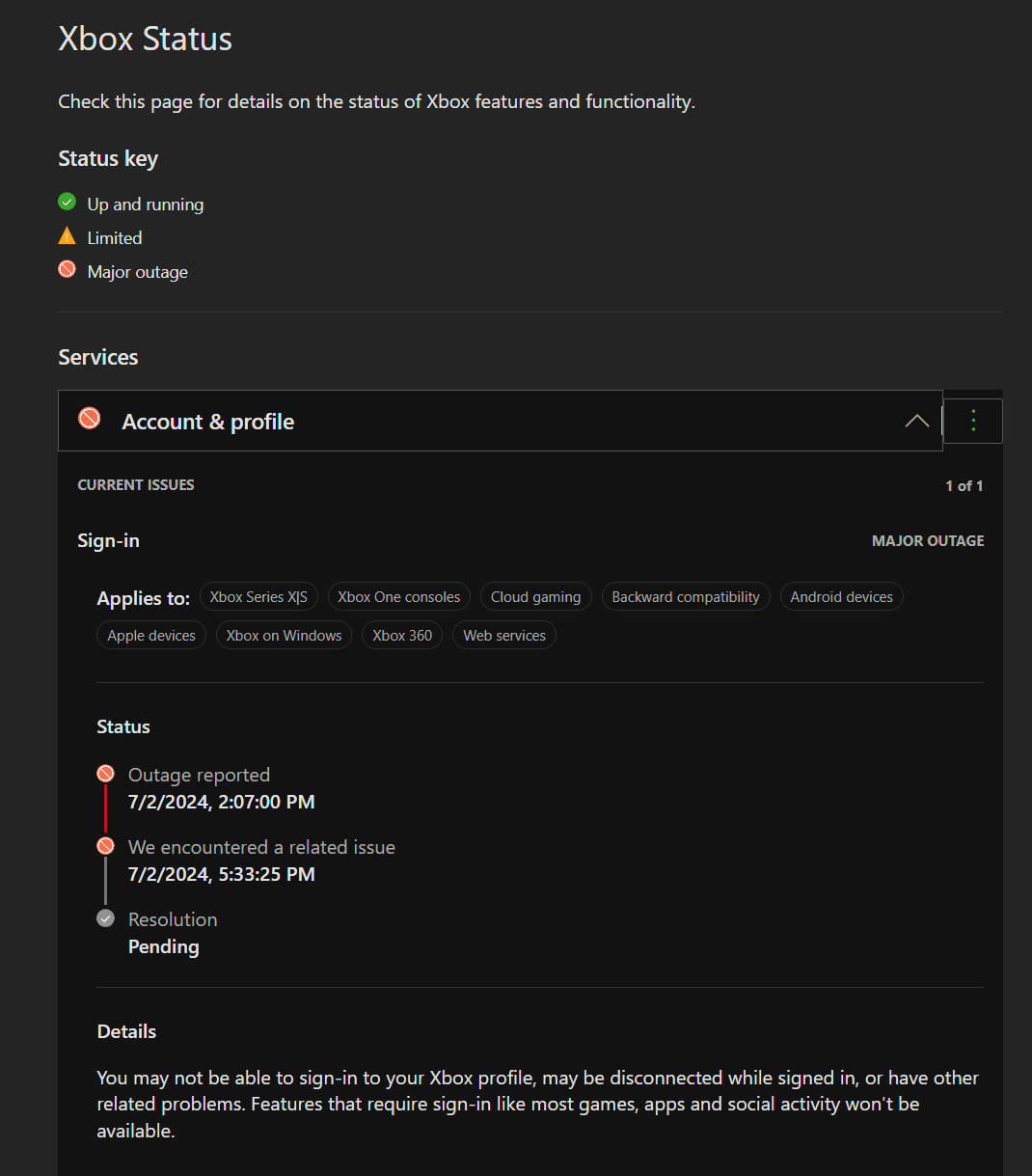Click the orange Limited warning triangle icon
The width and height of the screenshot is (1032, 1176).
click(x=67, y=236)
